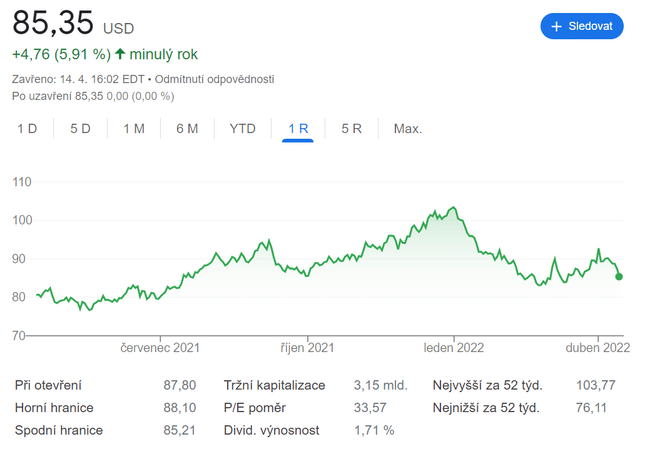Open the YTD chart view

[x=242, y=129]
